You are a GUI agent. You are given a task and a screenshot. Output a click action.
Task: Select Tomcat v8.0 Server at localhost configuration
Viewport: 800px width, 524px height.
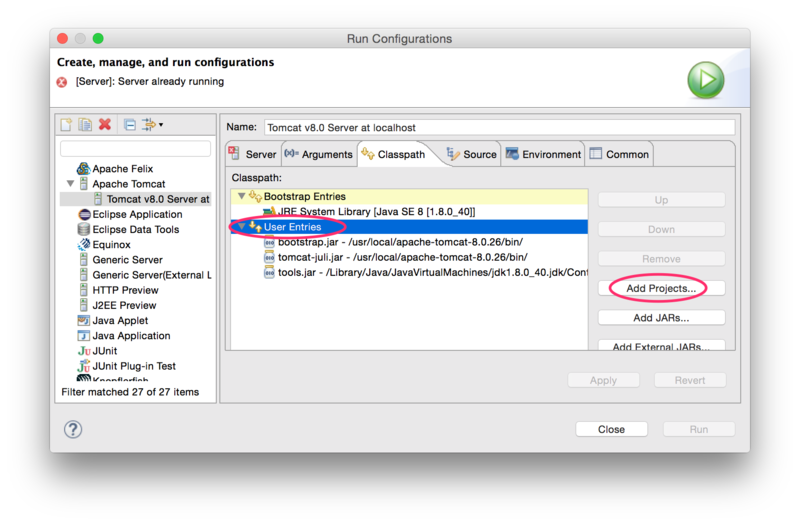(x=136, y=199)
